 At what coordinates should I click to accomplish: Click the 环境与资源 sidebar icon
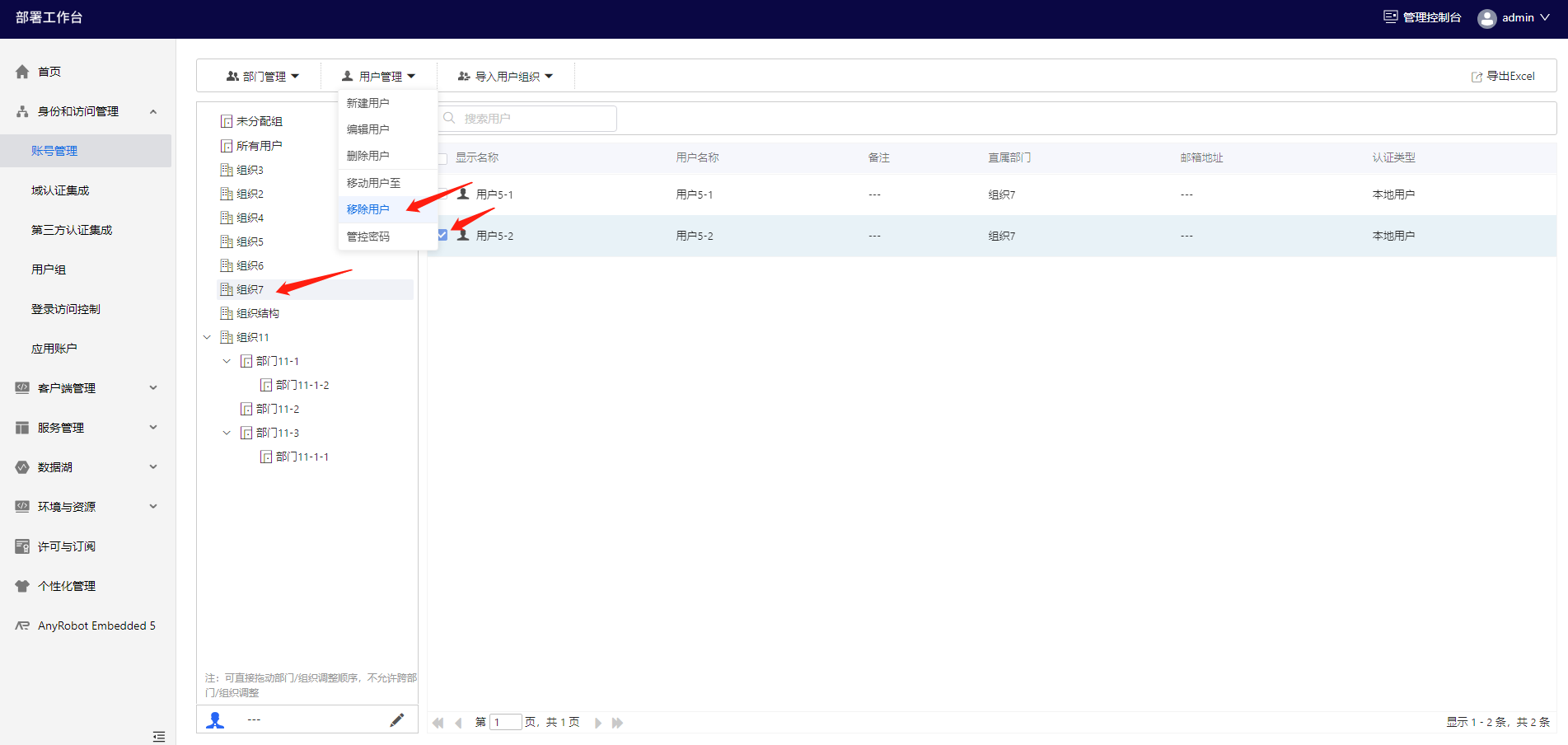pos(22,507)
